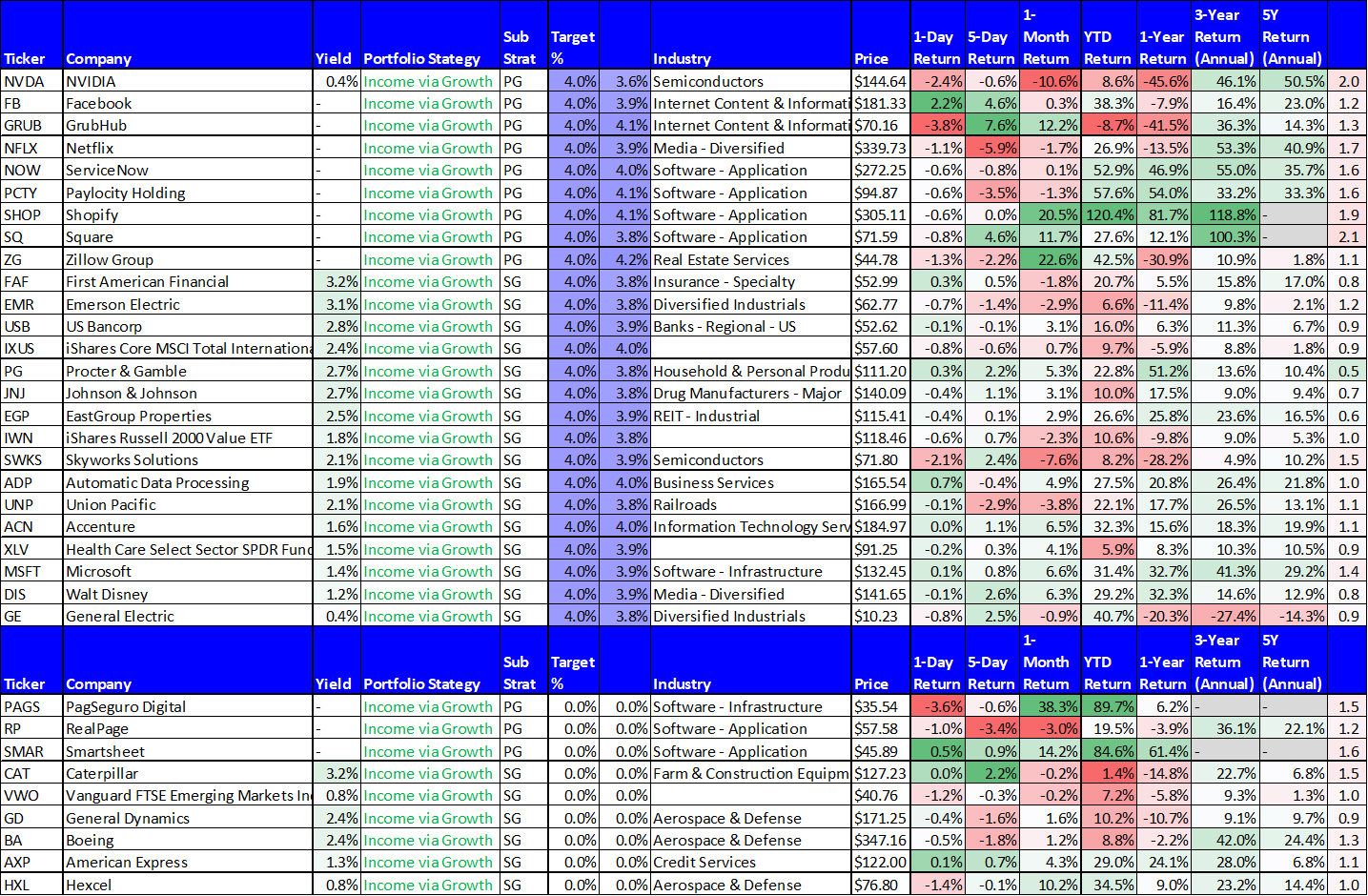
Task: Click the Microsoft company cell
Action: 188,571
